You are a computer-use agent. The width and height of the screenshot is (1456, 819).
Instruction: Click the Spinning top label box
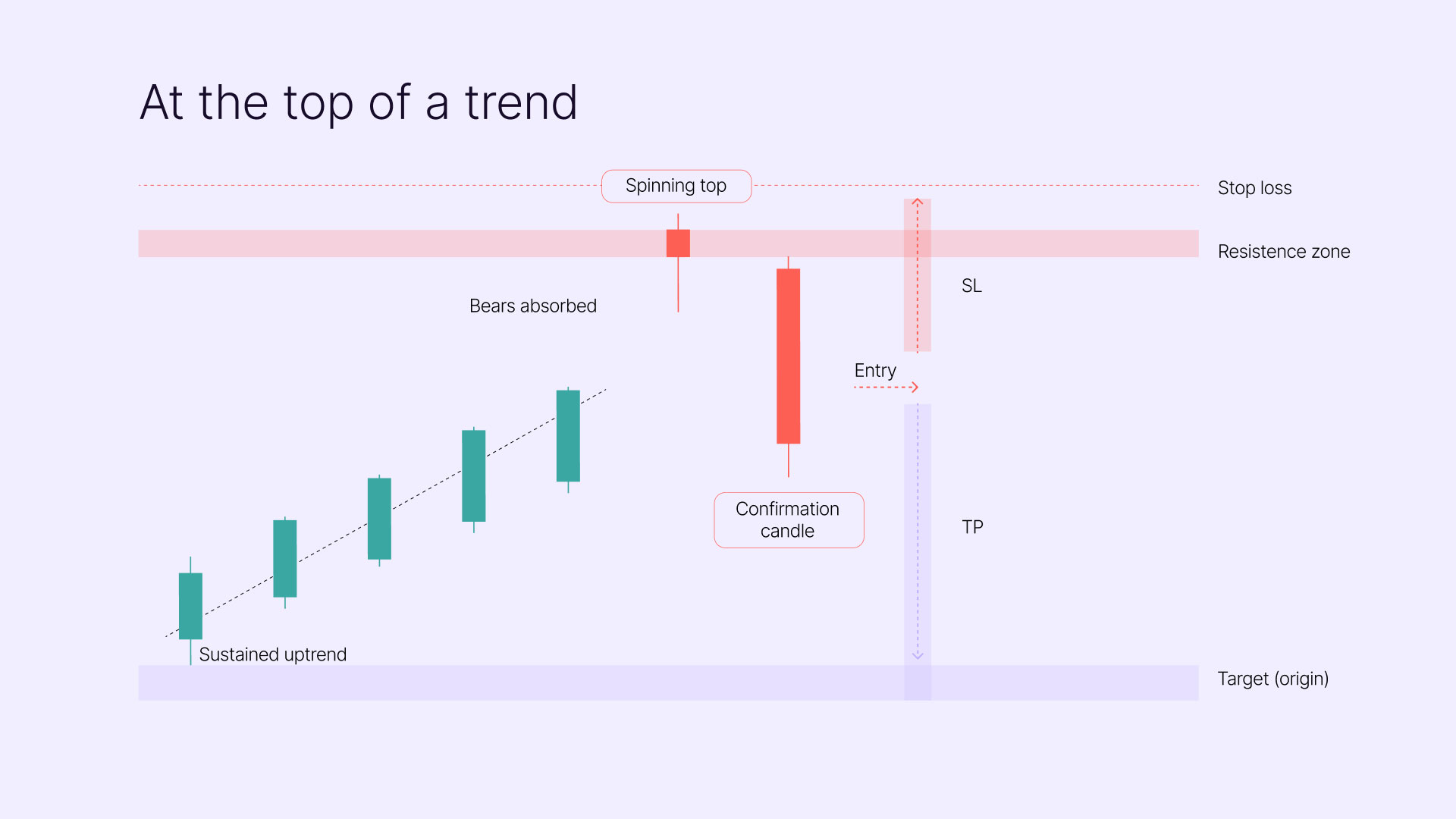pos(676,186)
